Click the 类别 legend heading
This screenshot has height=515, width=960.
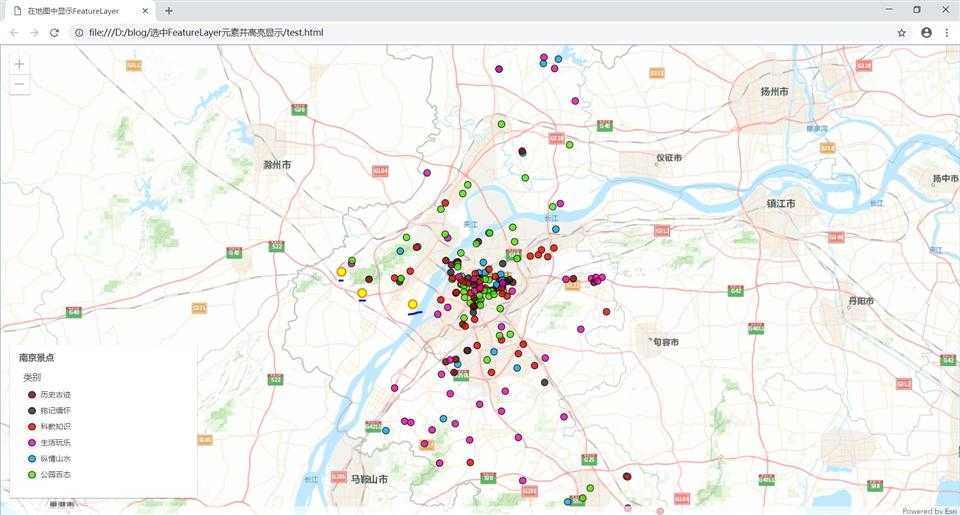tap(32, 377)
